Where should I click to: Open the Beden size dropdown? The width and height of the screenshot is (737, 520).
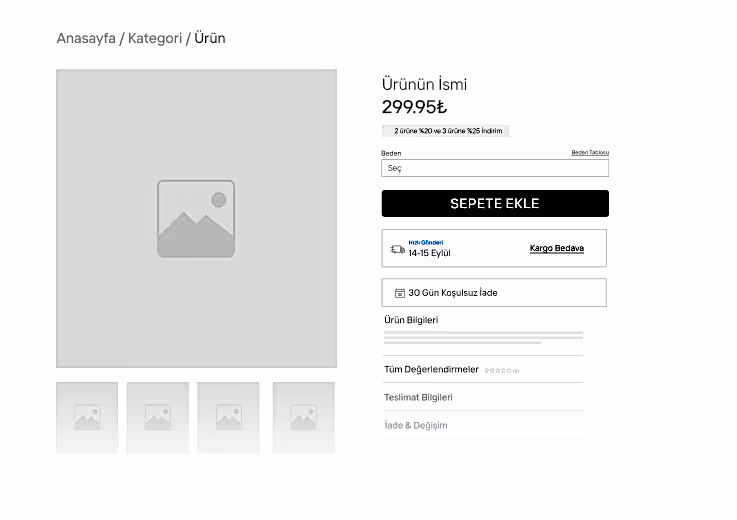click(x=495, y=169)
